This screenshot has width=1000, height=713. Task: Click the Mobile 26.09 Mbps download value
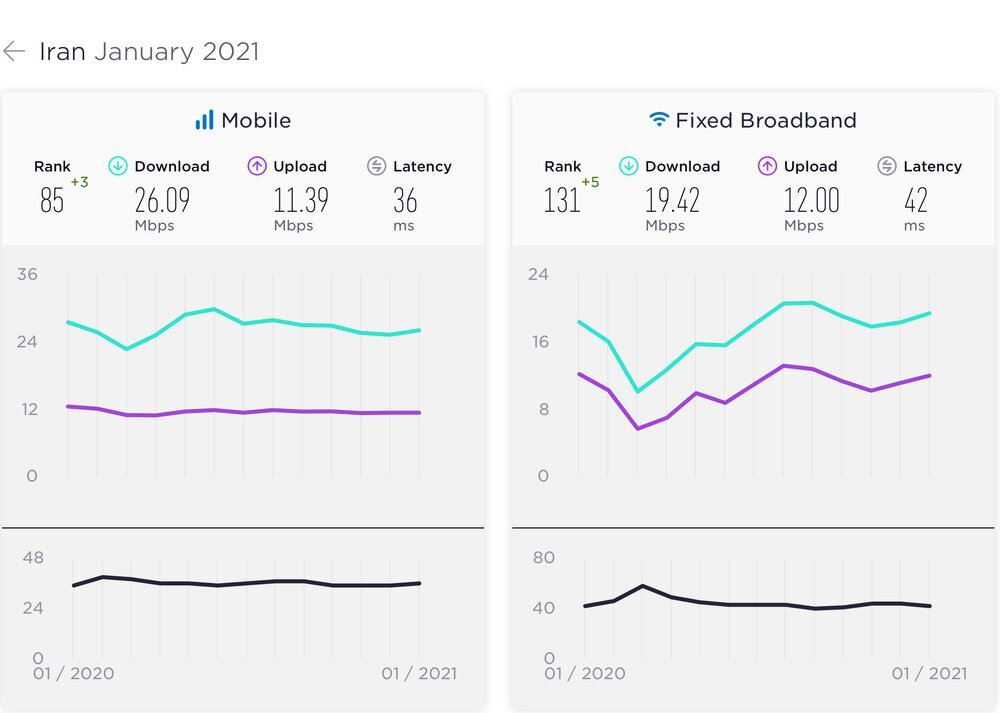coord(162,201)
